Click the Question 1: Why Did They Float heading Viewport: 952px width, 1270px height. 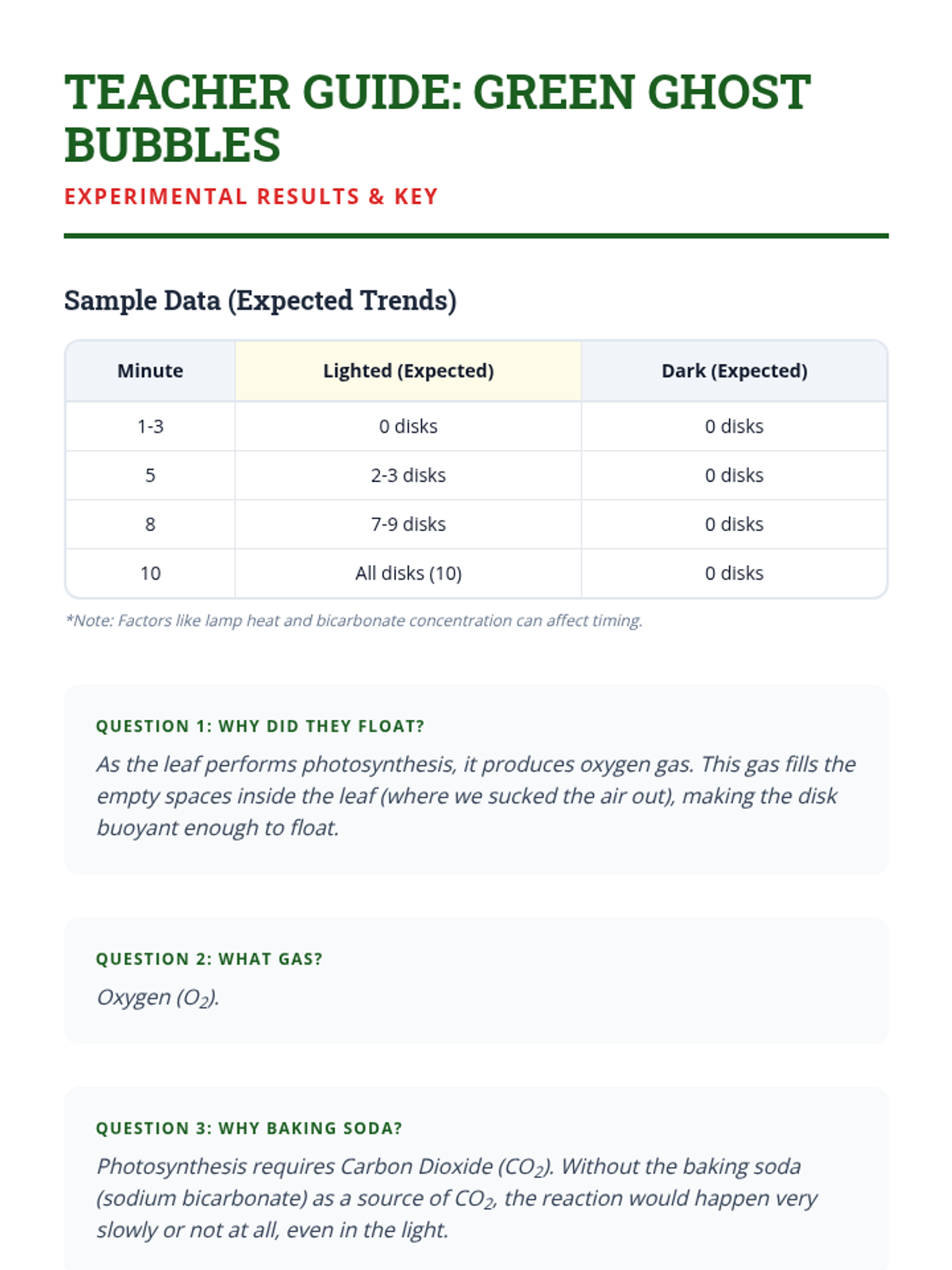click(x=260, y=726)
